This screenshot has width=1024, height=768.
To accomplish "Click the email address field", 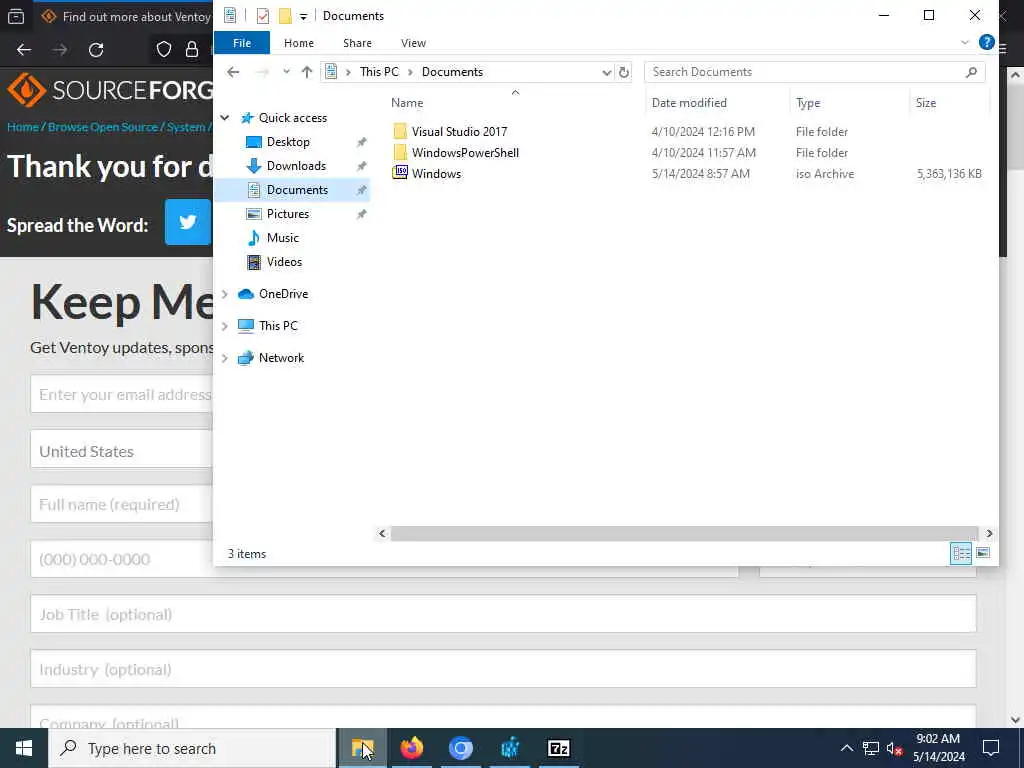I will click(x=121, y=394).
